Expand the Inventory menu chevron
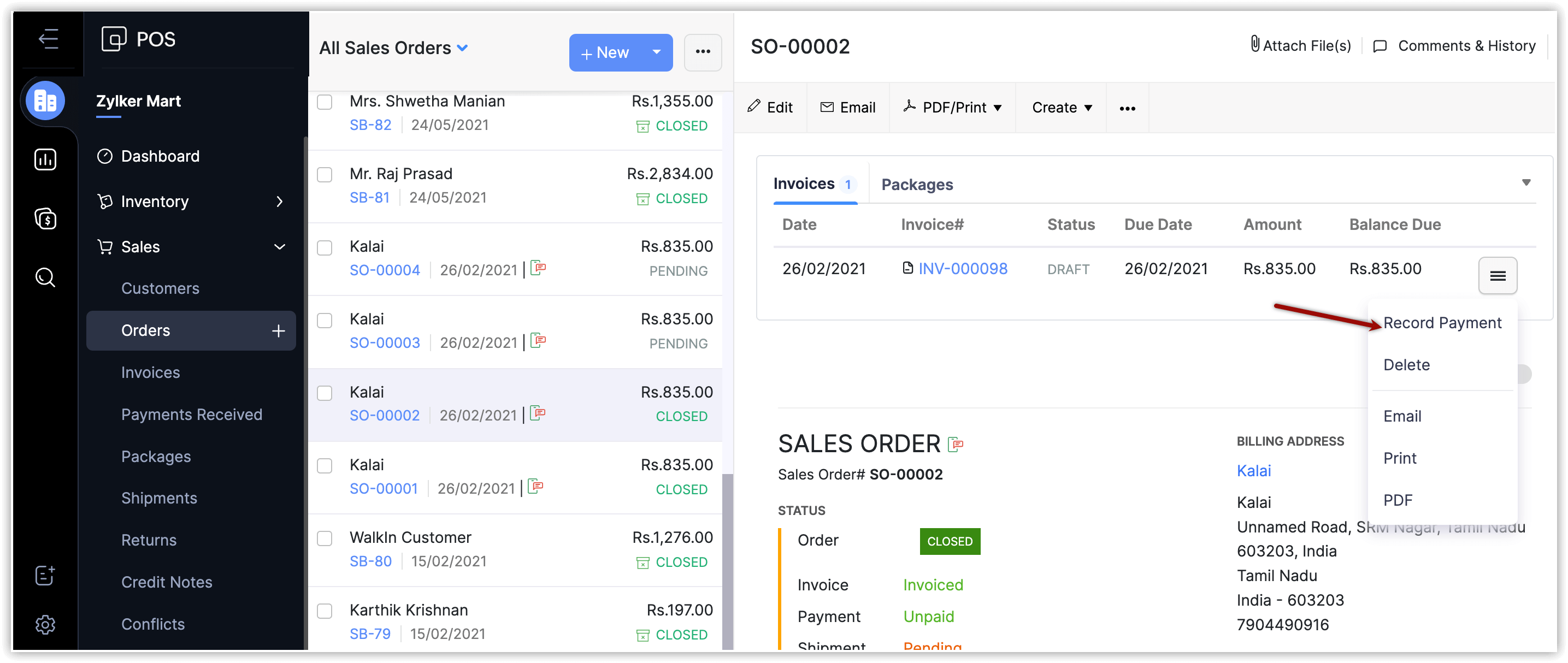Viewport: 1568px width, 663px height. pos(279,202)
